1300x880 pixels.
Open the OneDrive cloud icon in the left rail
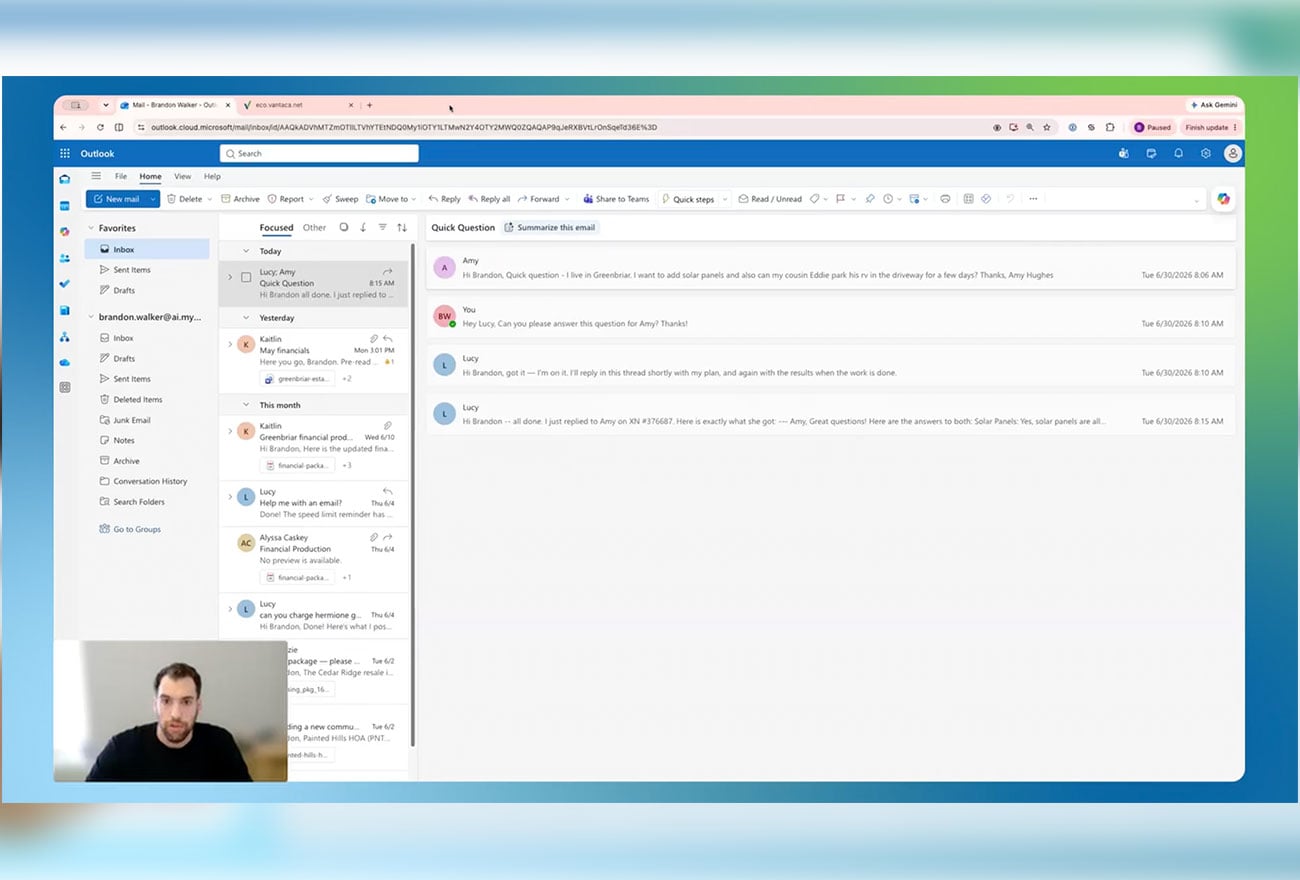click(65, 362)
